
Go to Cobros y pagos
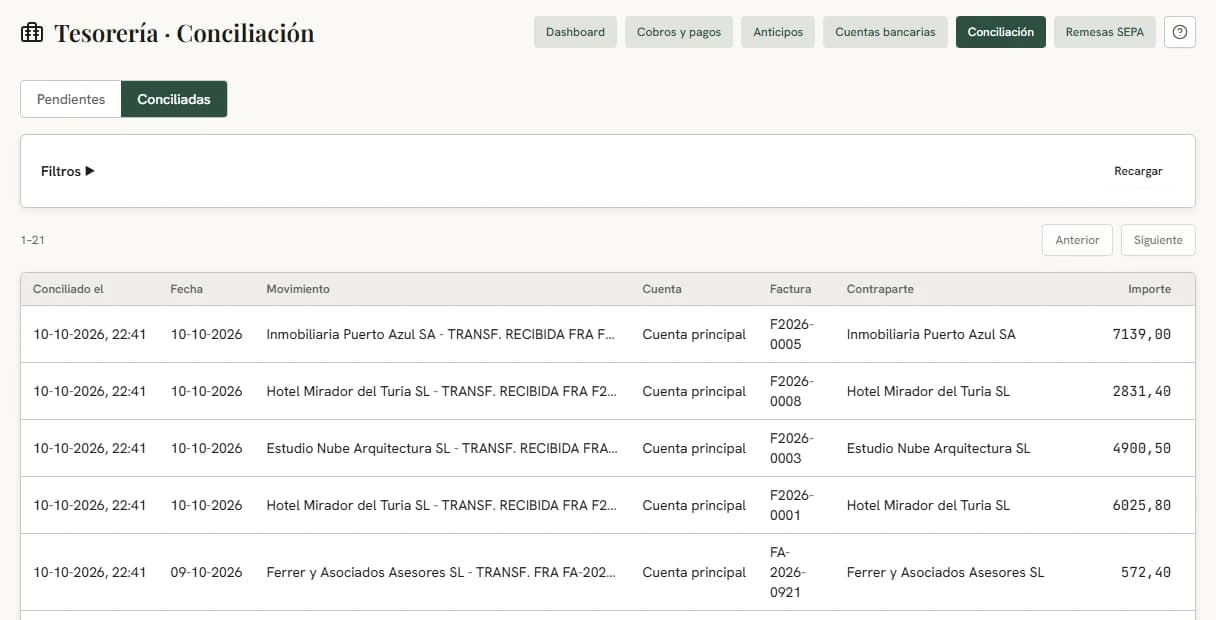(x=679, y=32)
